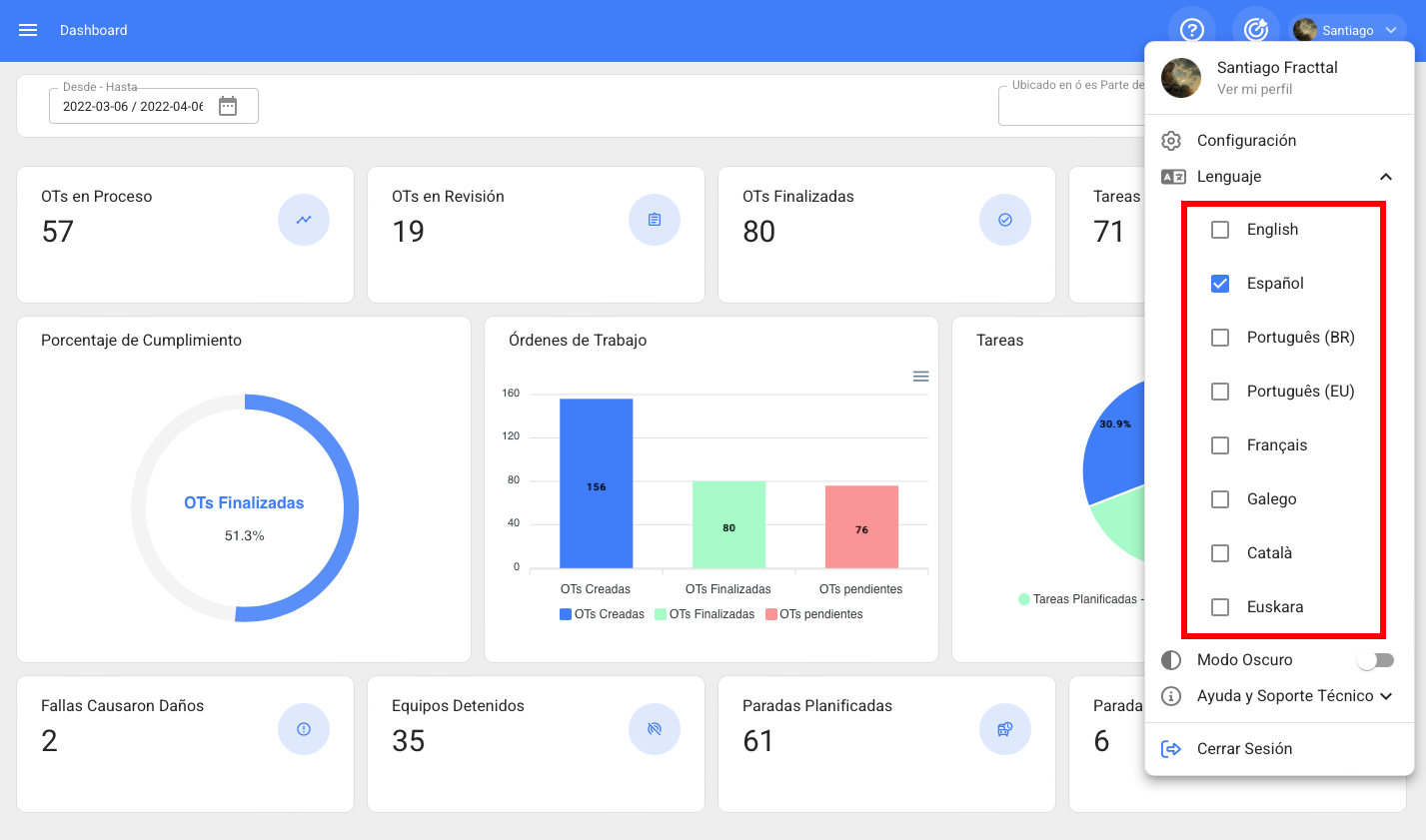Screen dimensions: 1426x840
Task: Click the target goals icon in header
Action: tap(1256, 30)
